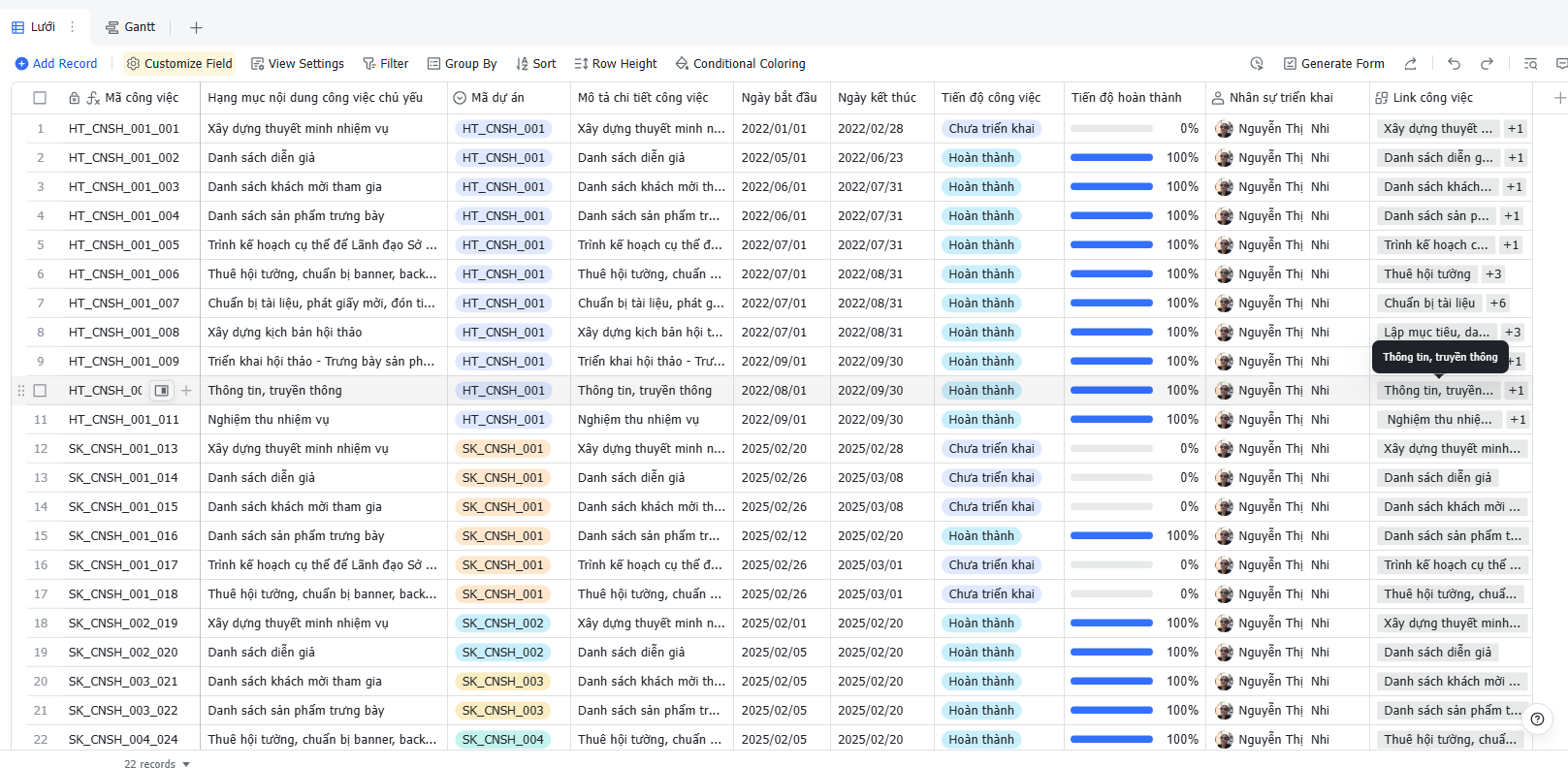Click Hạng mục nội dung công việc column header

(x=324, y=98)
